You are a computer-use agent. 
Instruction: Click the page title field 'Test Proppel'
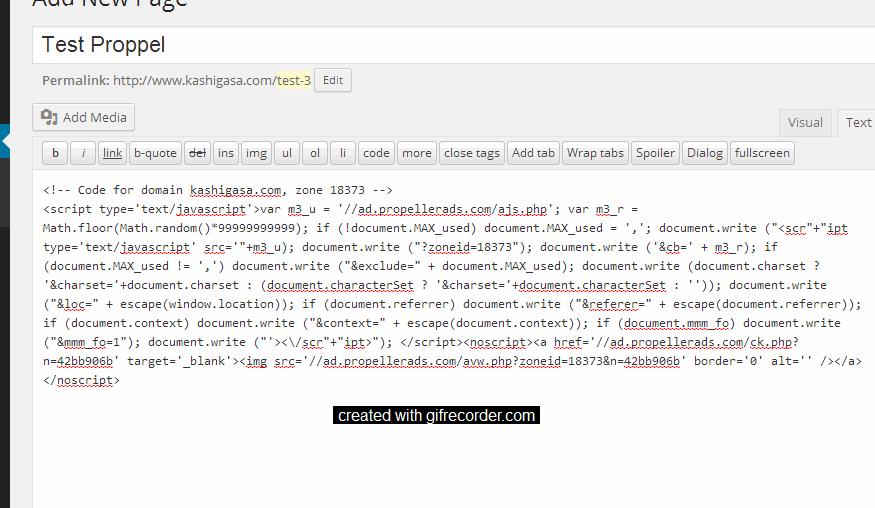(453, 45)
